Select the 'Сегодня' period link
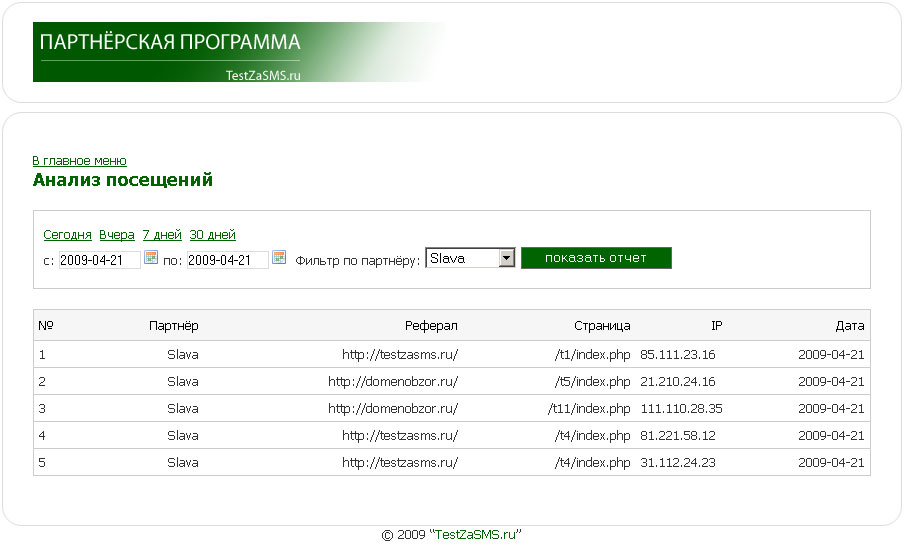Viewport: 907px width, 550px height. [x=67, y=235]
